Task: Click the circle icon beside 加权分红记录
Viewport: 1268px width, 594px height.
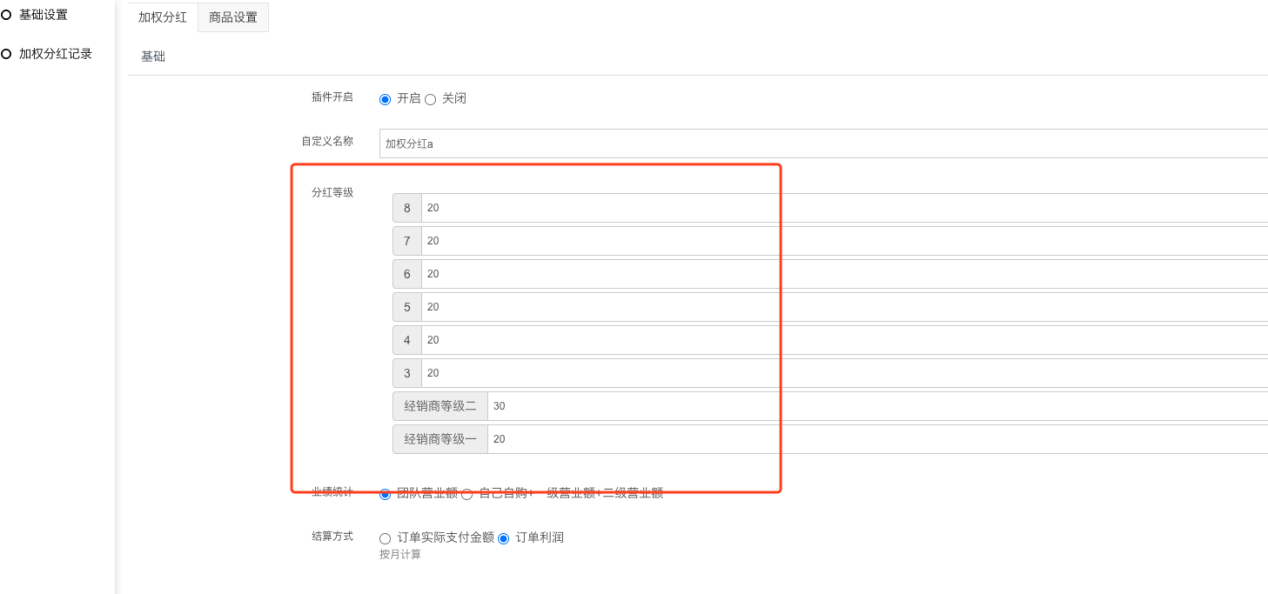Action: pos(7,54)
